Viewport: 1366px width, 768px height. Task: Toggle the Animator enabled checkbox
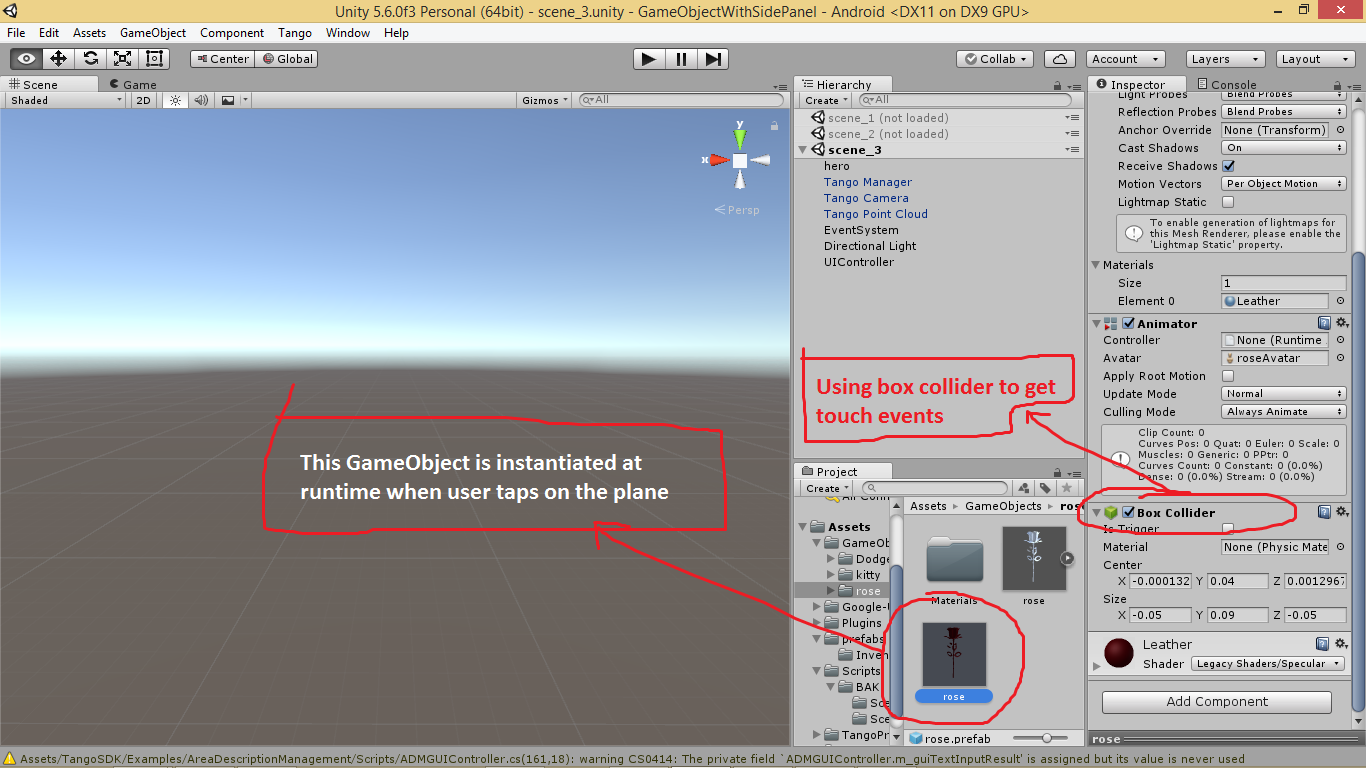pyautogui.click(x=1129, y=323)
